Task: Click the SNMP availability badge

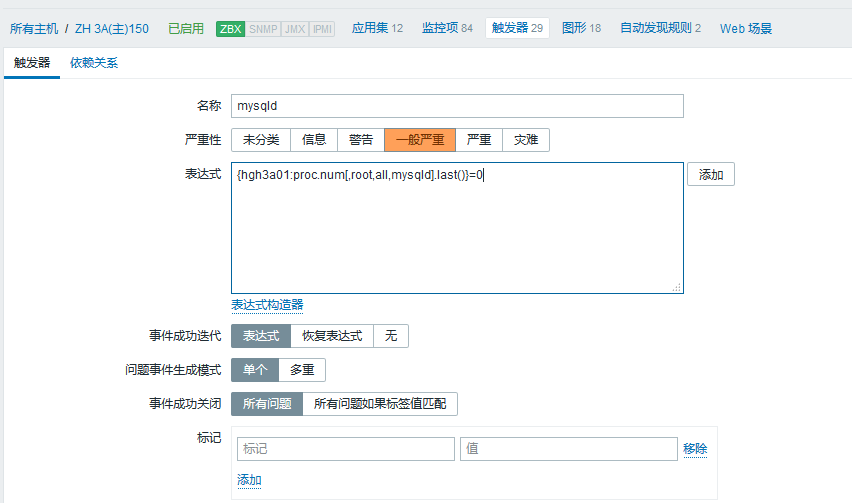Action: pyautogui.click(x=262, y=28)
